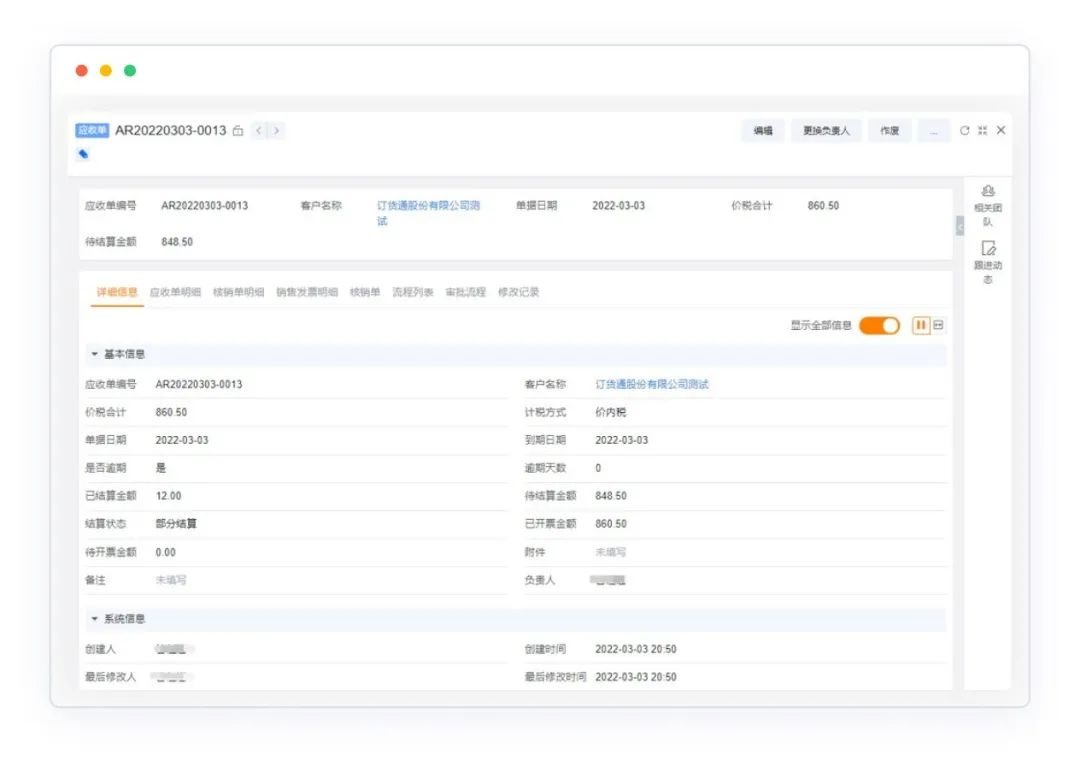Screen dimensions: 1080x766
Task: Collapse the right sidebar using its handle
Action: click(959, 226)
